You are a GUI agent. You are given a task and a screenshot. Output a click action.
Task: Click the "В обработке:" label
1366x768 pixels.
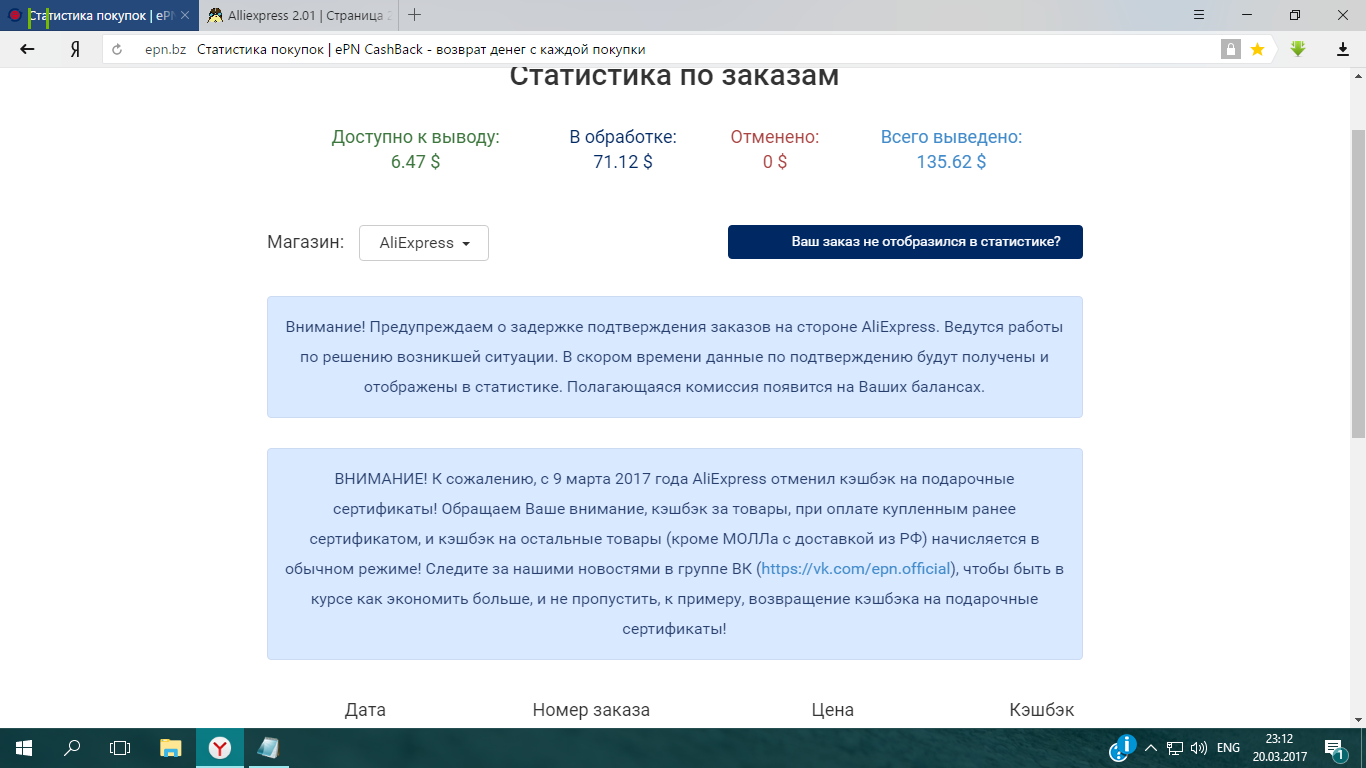[623, 137]
